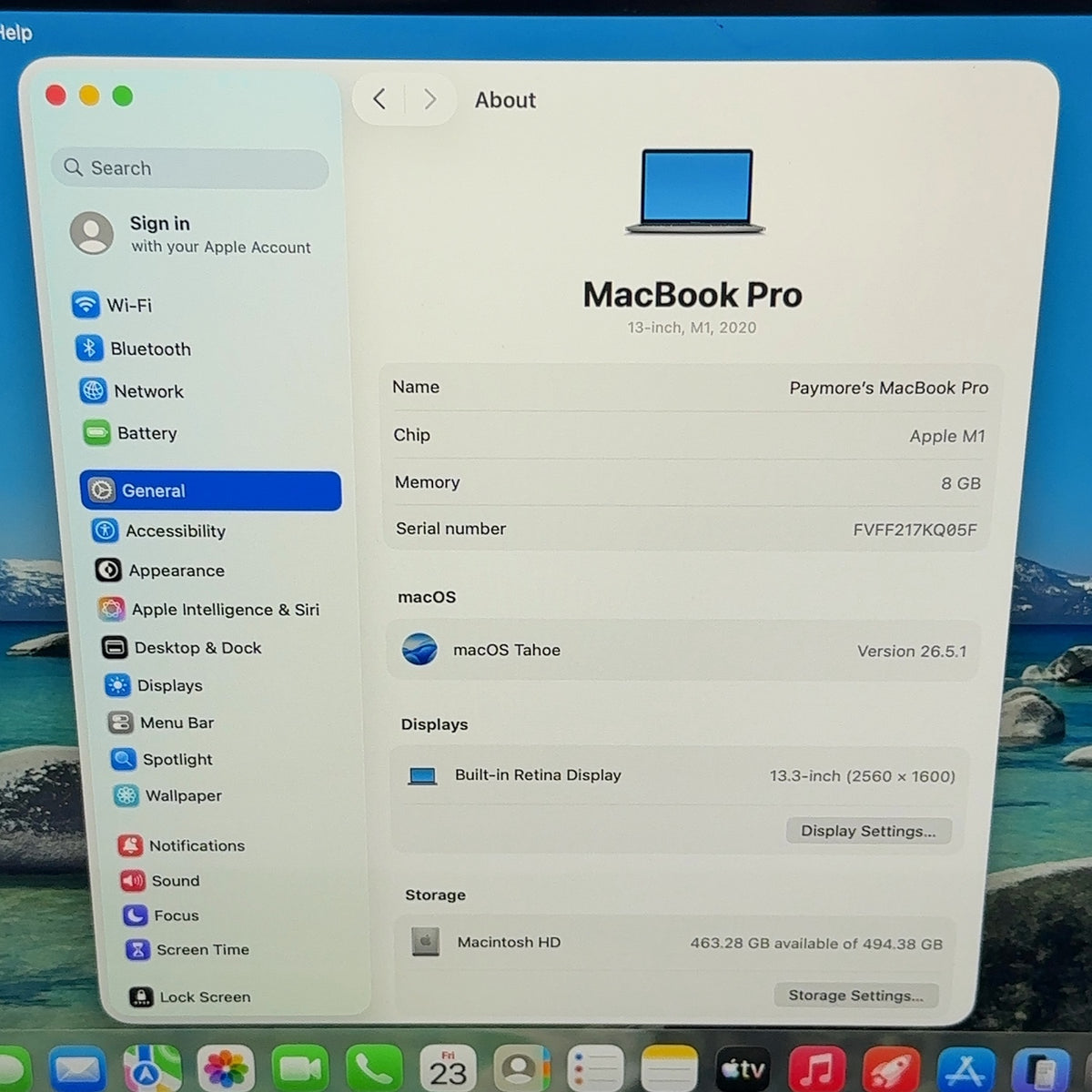1092x1092 pixels.
Task: Click the Apple M1 chip value
Action: tap(947, 437)
